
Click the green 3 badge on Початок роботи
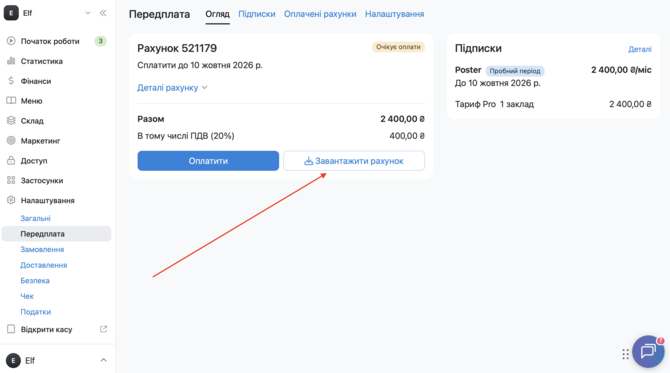[x=100, y=41]
